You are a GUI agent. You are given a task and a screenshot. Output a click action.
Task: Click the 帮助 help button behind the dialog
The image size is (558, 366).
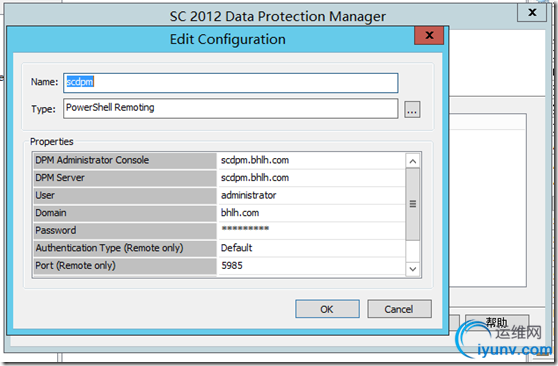[x=497, y=323]
